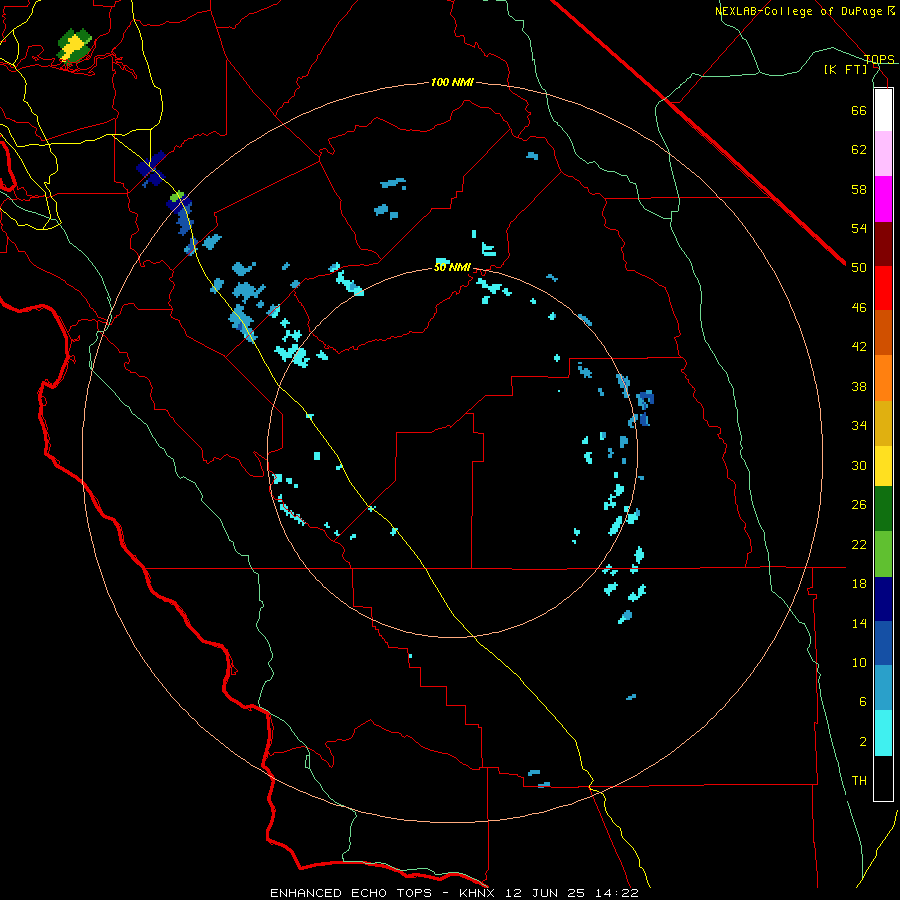Click the "ENHANCED ECHO TOPS" product title

pyautogui.click(x=351, y=893)
